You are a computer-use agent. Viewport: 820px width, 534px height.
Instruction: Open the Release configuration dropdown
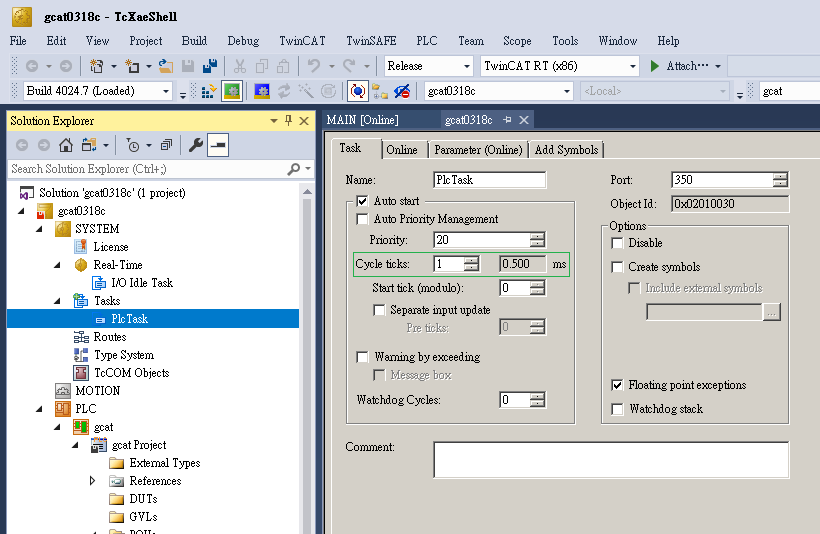click(x=429, y=66)
